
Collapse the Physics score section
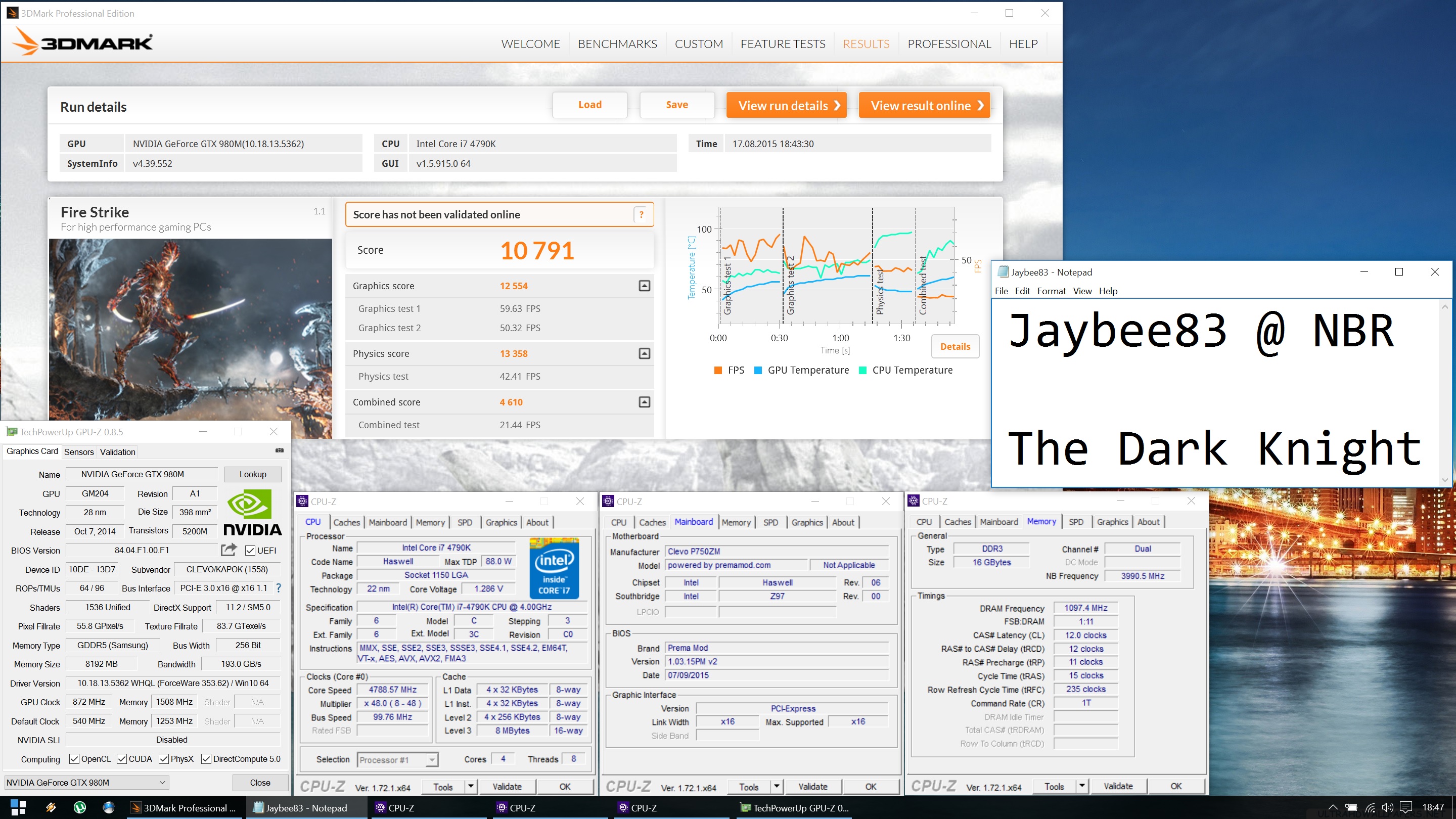645,354
